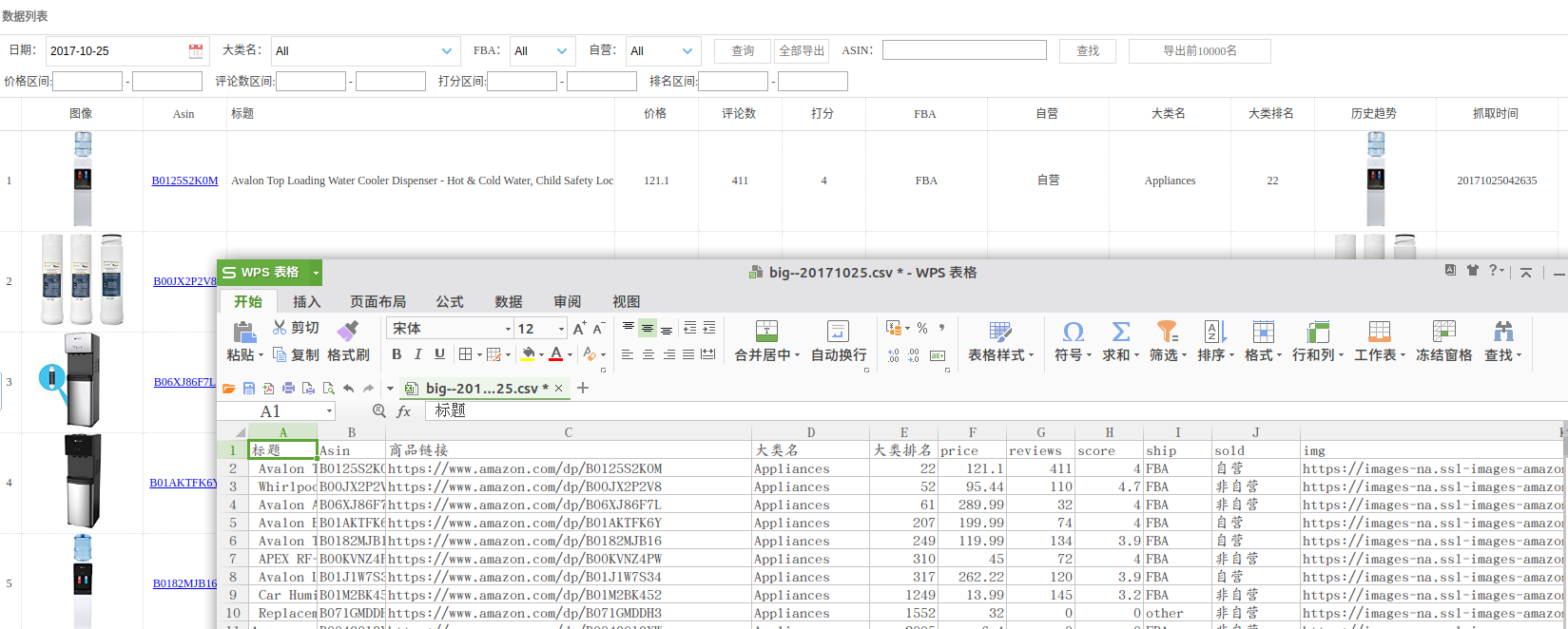
Task: Click the 全部导出 export all button
Action: 802,51
